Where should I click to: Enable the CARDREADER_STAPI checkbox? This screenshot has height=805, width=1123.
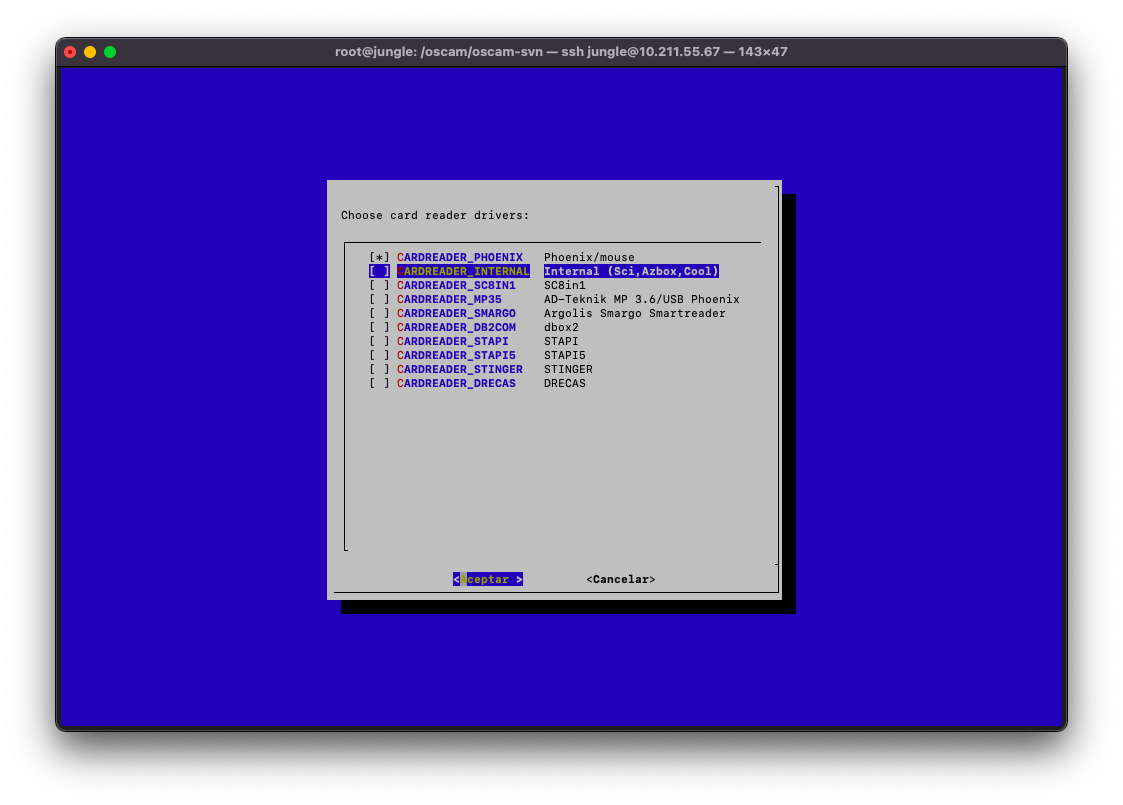coord(379,342)
